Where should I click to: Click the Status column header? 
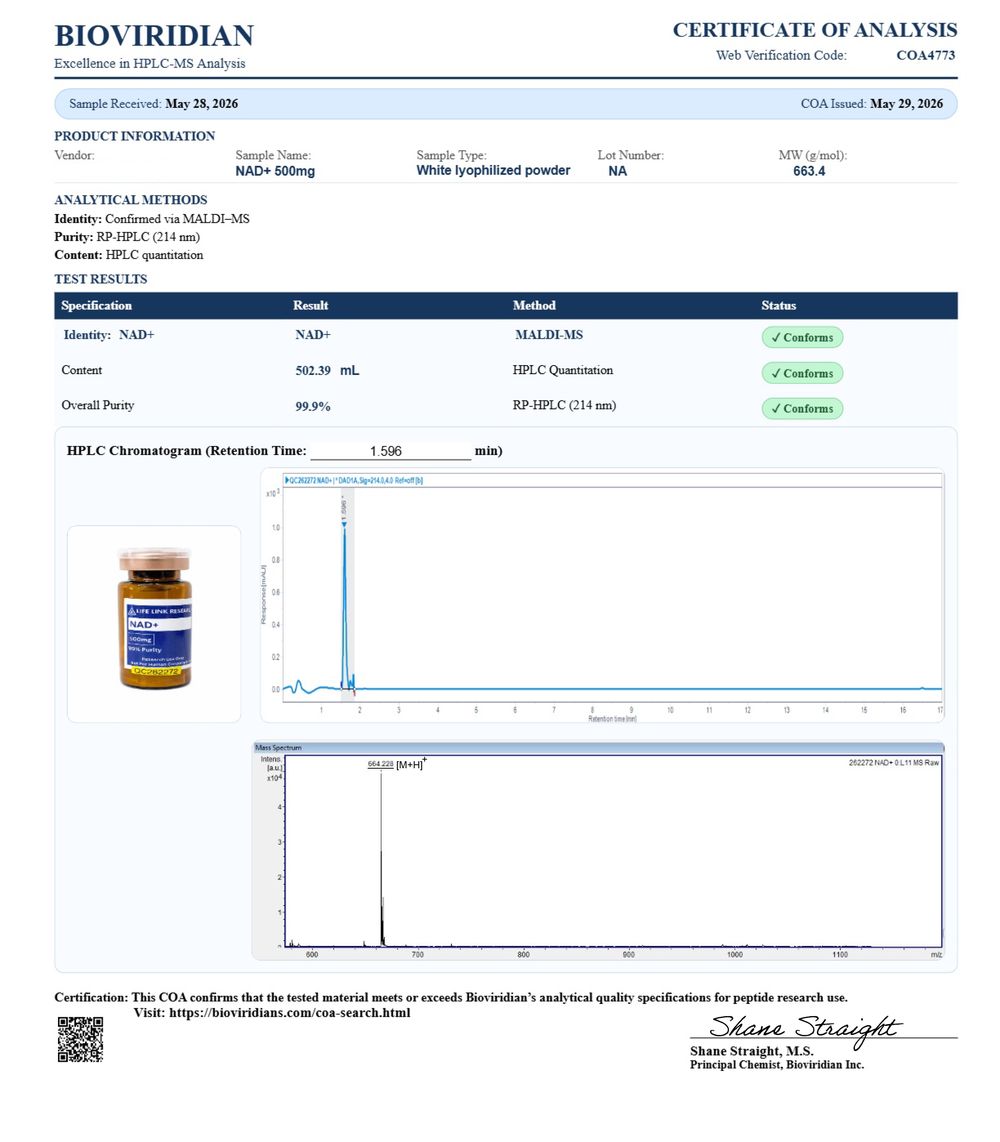[x=779, y=305]
